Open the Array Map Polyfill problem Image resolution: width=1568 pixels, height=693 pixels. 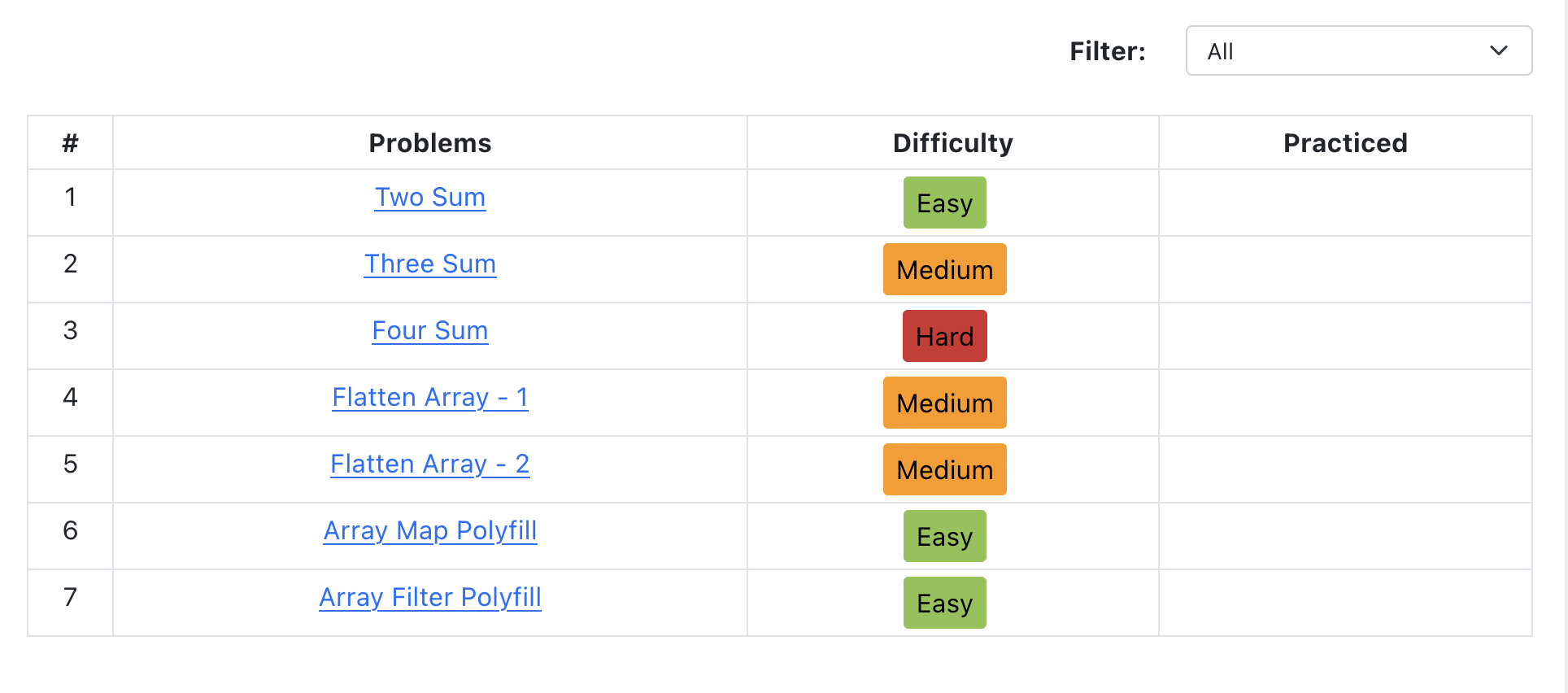[x=430, y=530]
